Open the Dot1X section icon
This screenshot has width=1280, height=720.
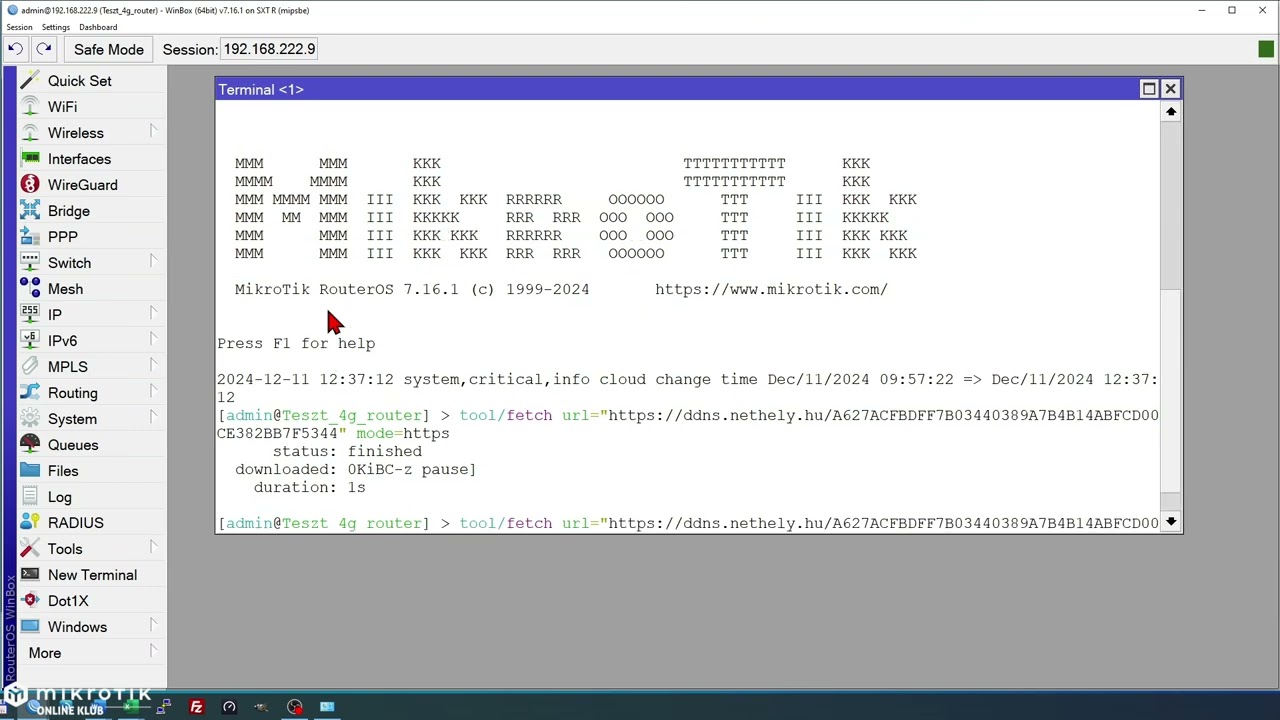(30, 601)
